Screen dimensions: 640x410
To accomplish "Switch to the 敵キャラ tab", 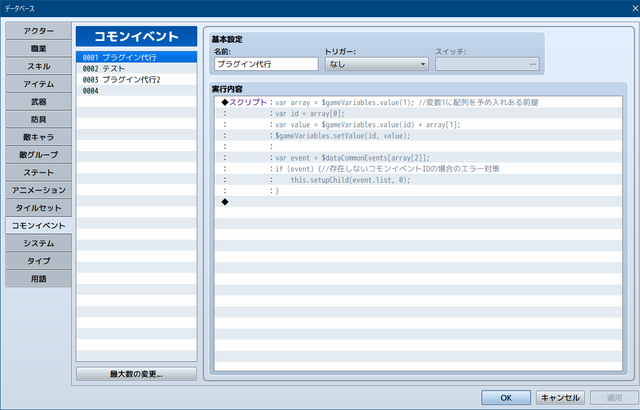I will (x=38, y=137).
